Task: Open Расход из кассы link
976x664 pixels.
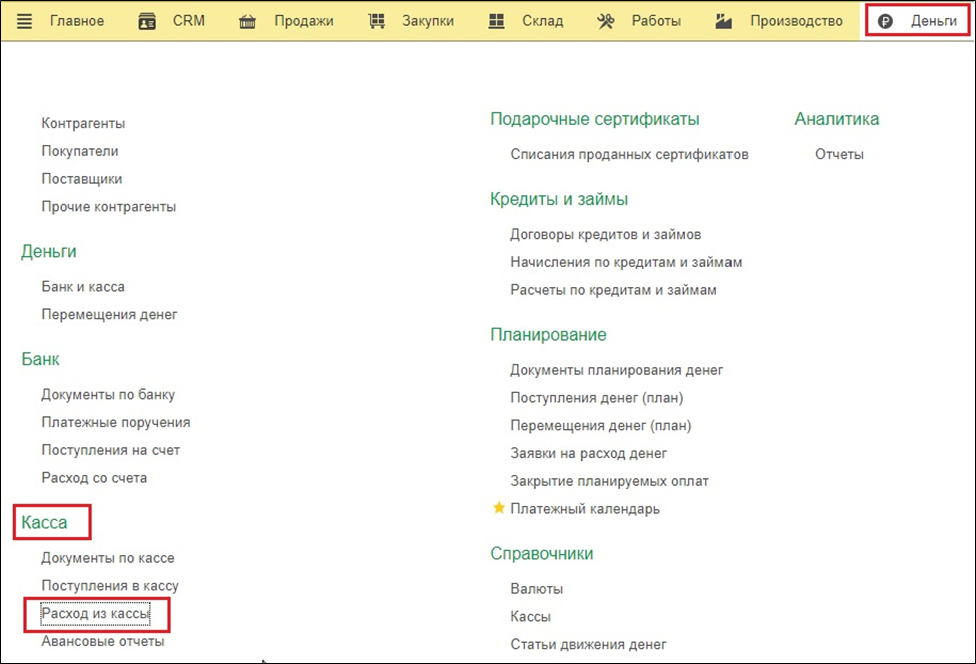Action: point(95,613)
